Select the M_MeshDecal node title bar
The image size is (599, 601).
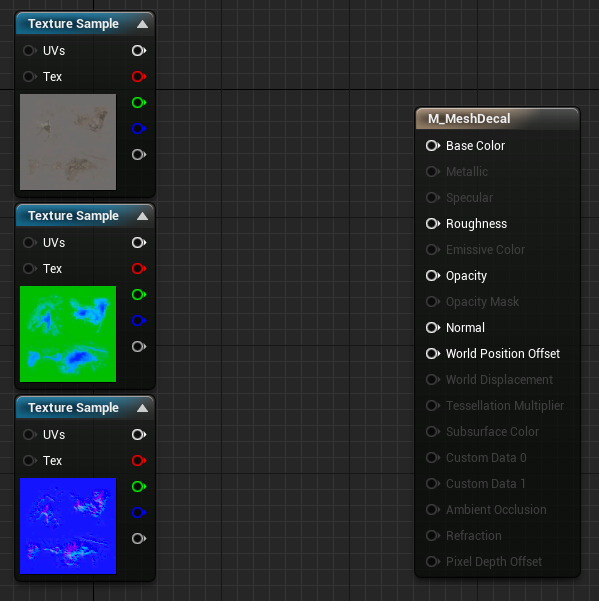point(497,119)
